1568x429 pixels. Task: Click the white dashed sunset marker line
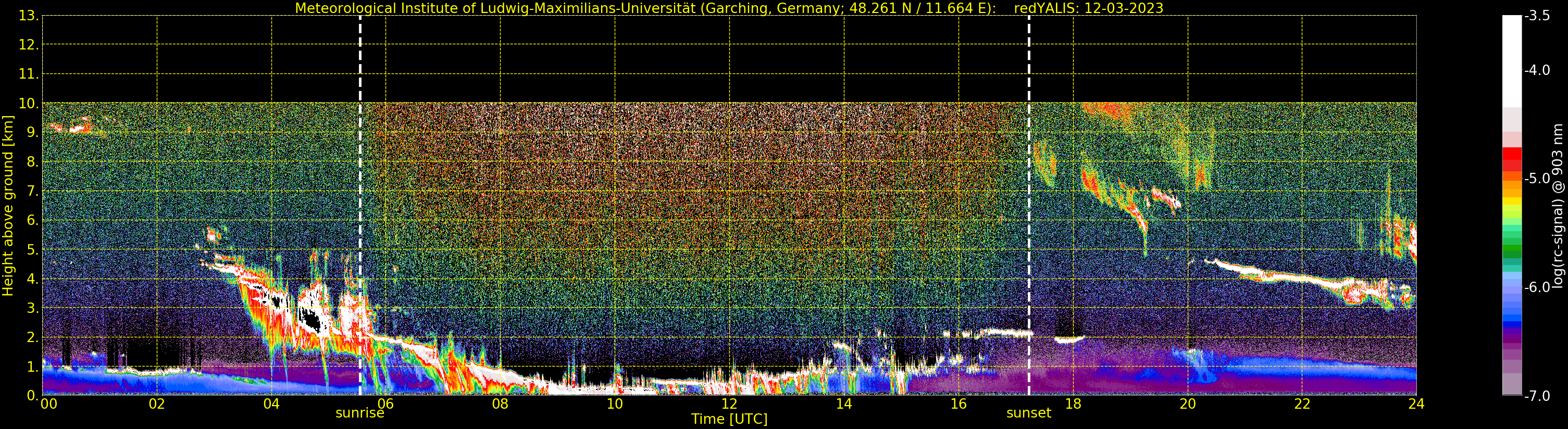coord(1029,205)
